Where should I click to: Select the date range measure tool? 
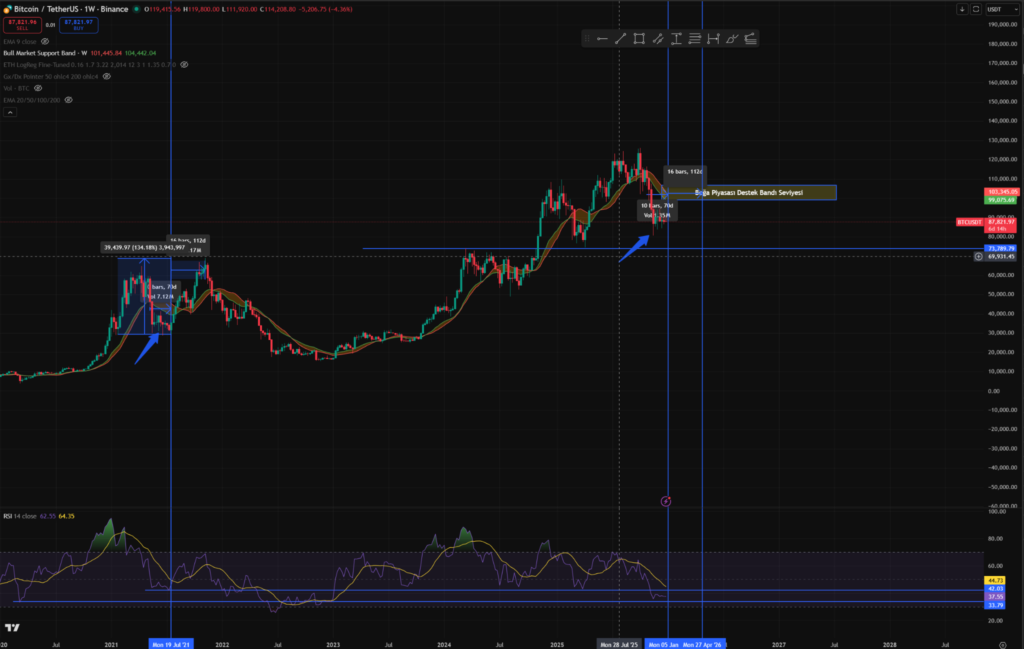click(x=714, y=39)
